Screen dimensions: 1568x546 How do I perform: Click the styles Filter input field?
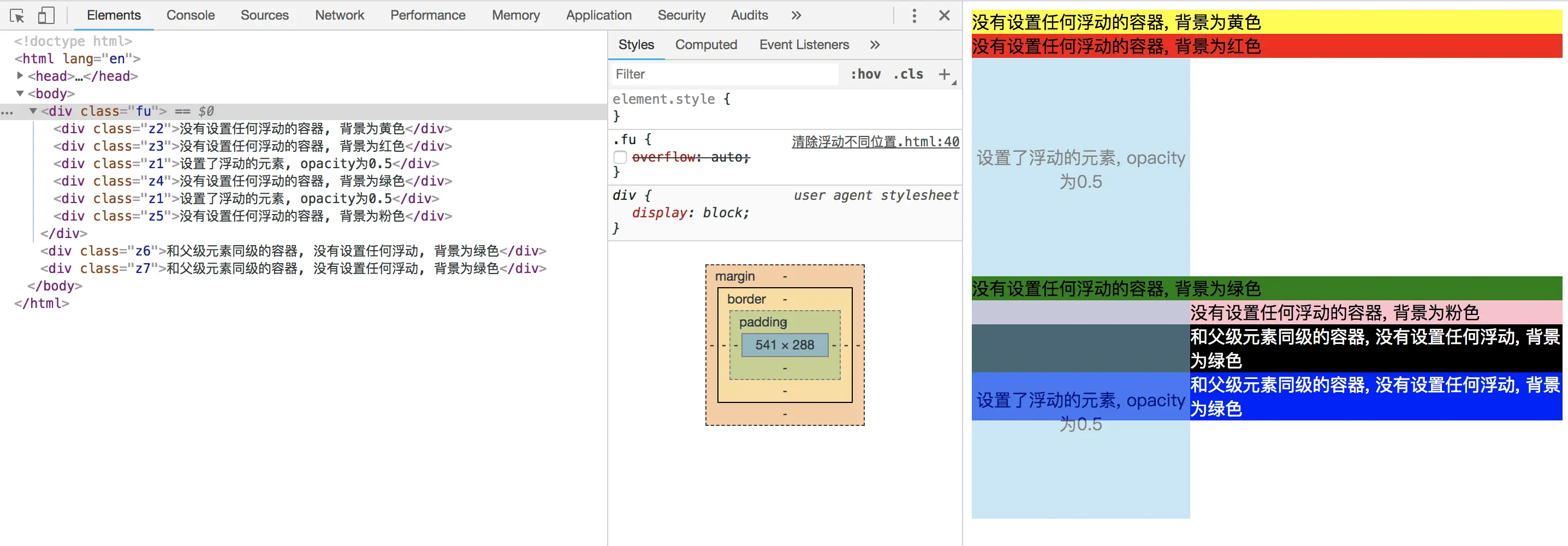click(724, 74)
